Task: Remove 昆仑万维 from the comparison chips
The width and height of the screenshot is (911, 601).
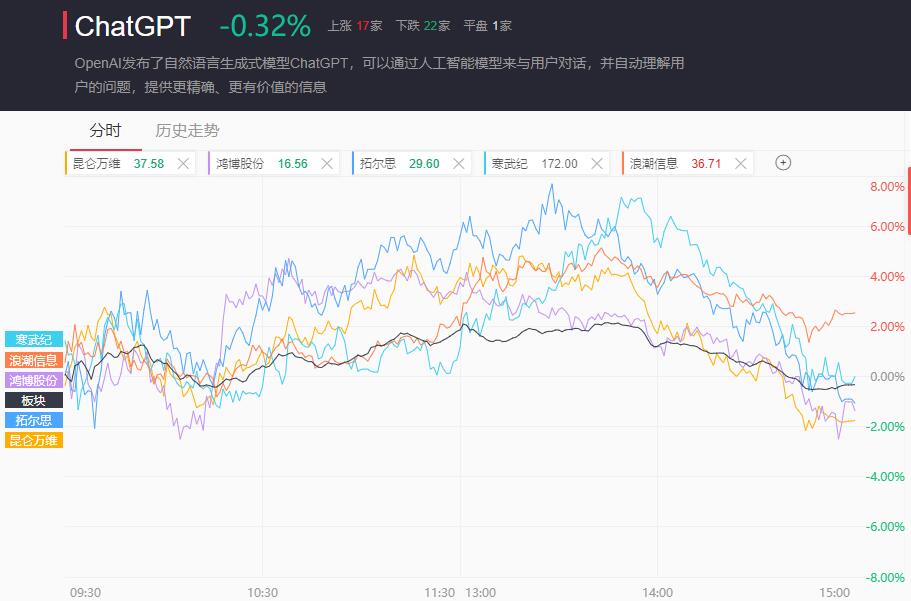Action: 183,164
